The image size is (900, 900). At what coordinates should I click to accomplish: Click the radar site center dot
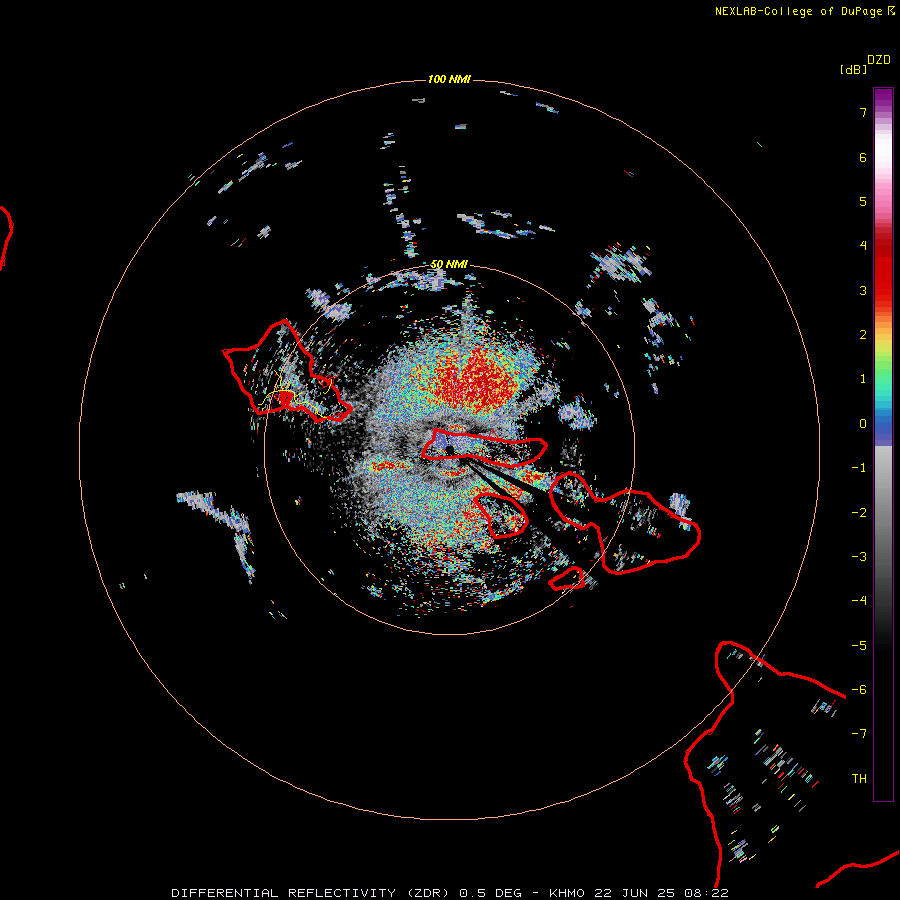tap(449, 449)
